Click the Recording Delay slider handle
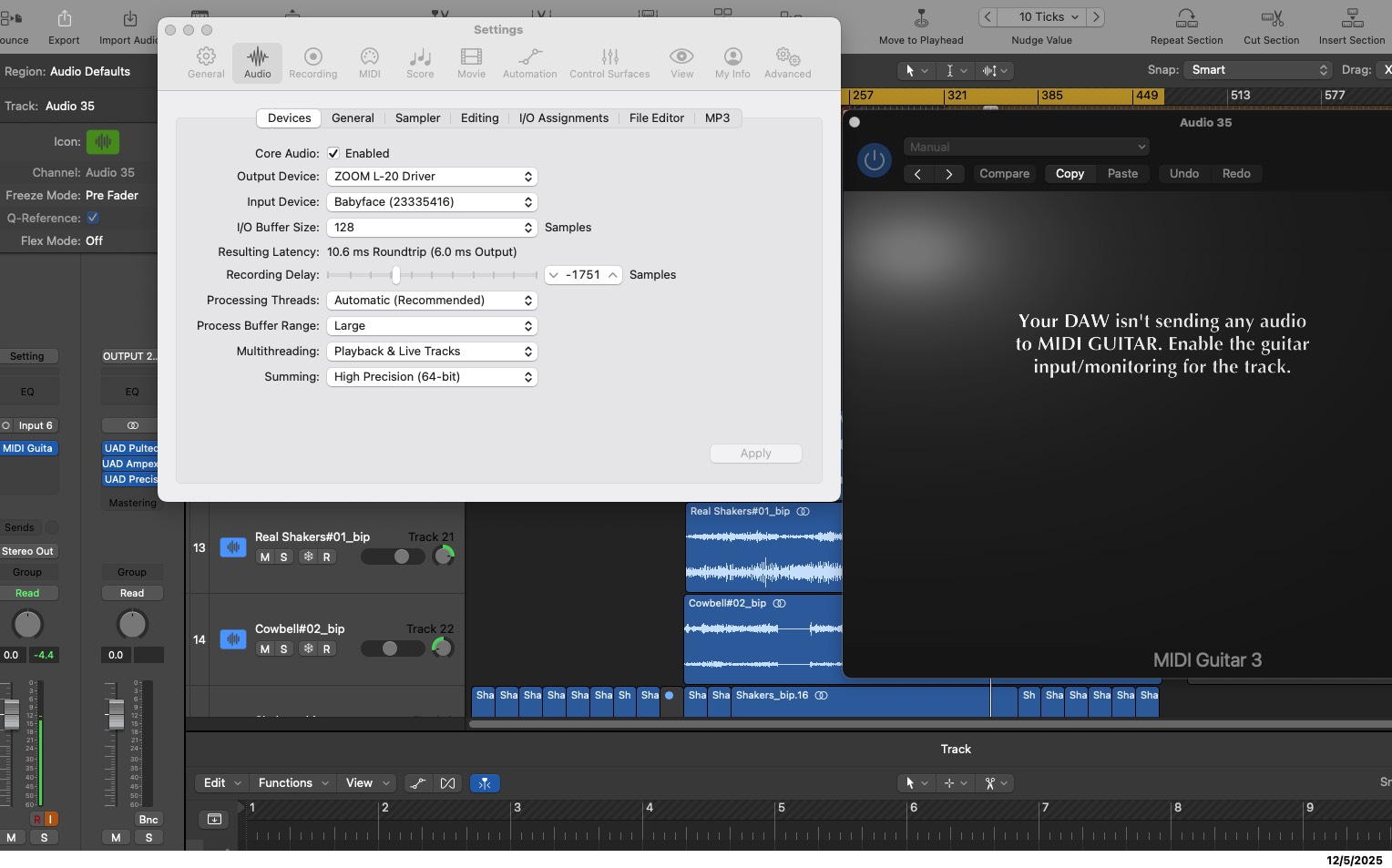 (x=395, y=275)
